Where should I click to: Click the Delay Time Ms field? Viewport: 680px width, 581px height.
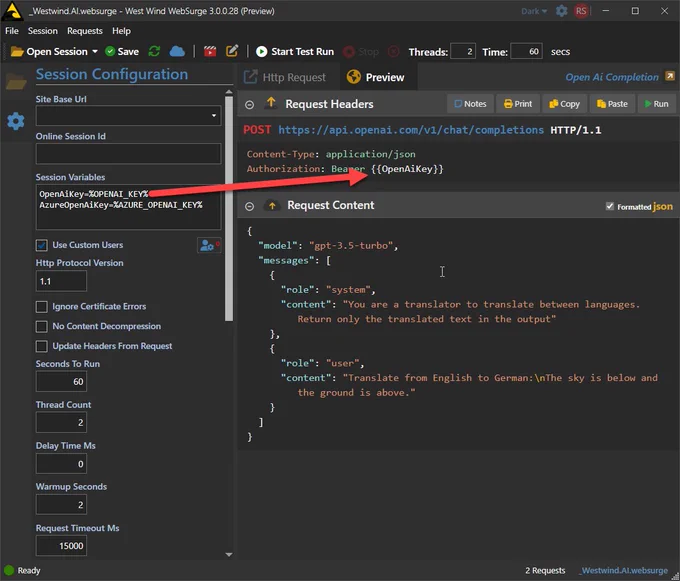(61, 464)
